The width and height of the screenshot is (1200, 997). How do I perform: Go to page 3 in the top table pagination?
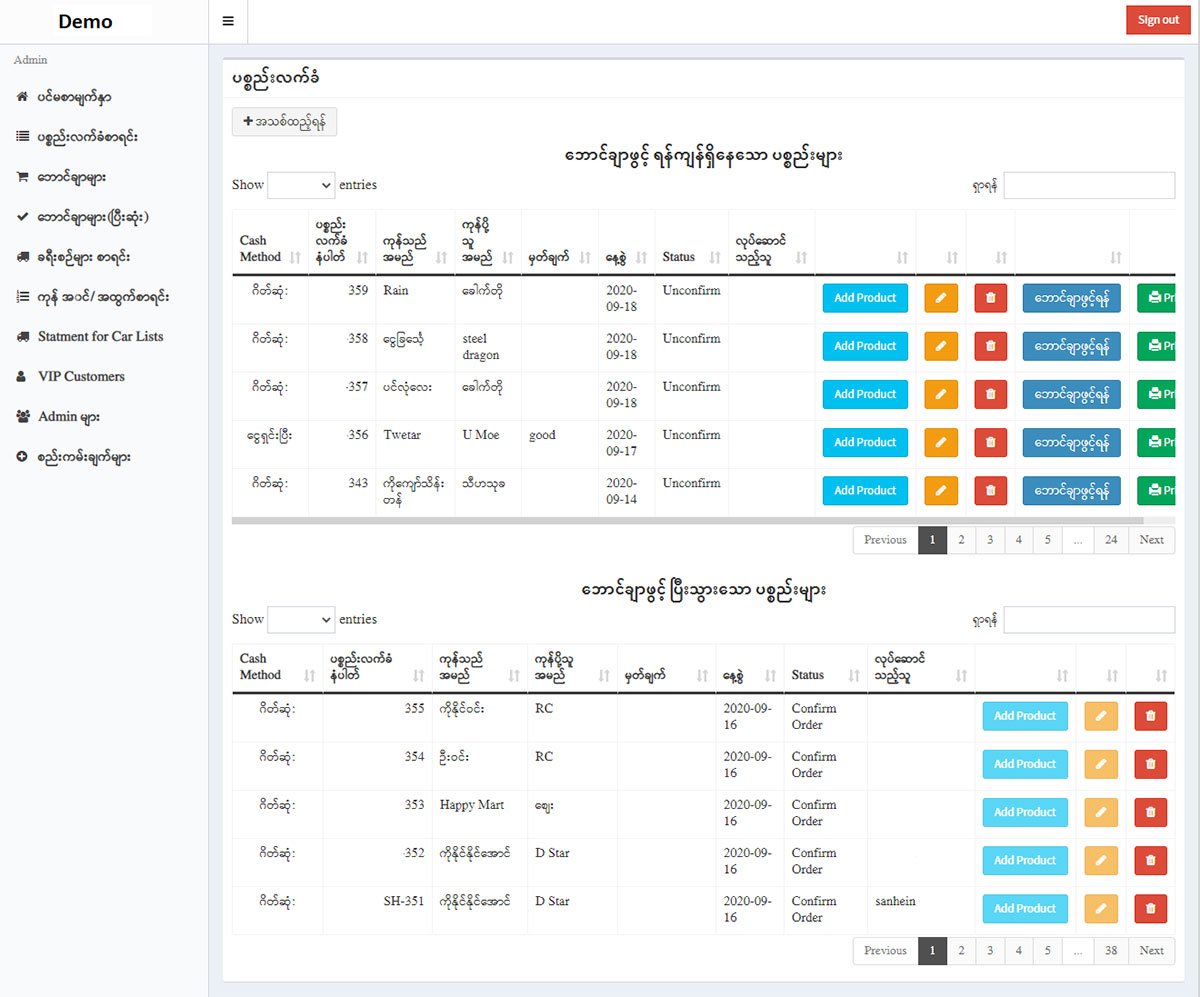point(989,540)
